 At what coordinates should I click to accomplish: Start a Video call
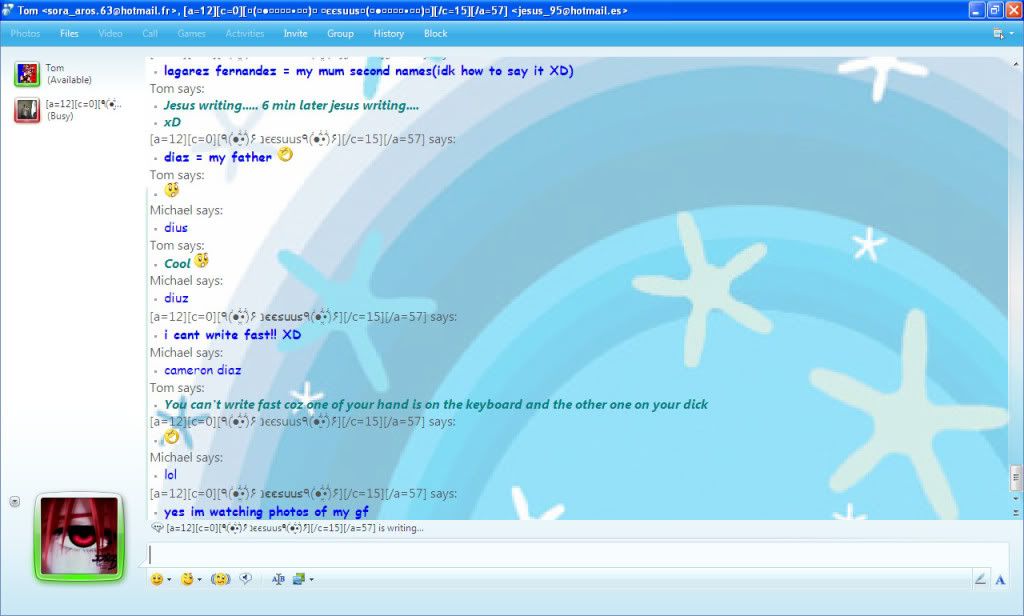[x=110, y=33]
